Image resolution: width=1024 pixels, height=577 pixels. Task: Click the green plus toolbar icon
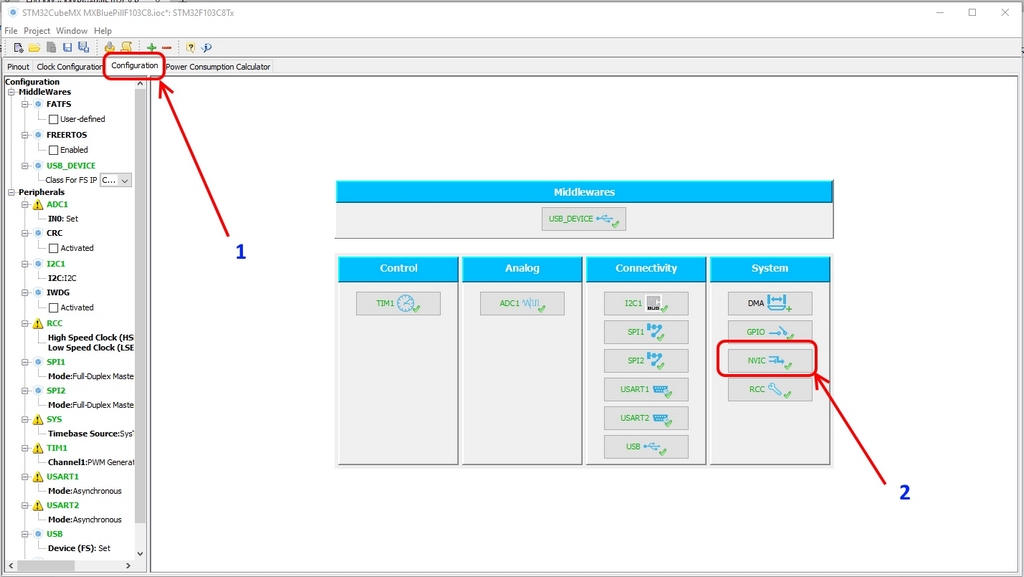[151, 47]
